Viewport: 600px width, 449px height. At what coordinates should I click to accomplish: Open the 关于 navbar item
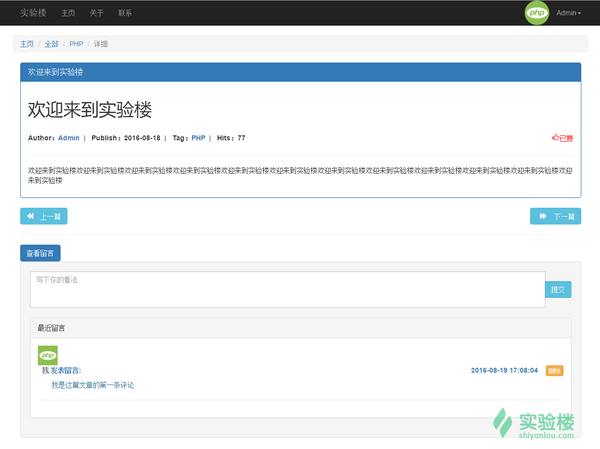tap(96, 13)
